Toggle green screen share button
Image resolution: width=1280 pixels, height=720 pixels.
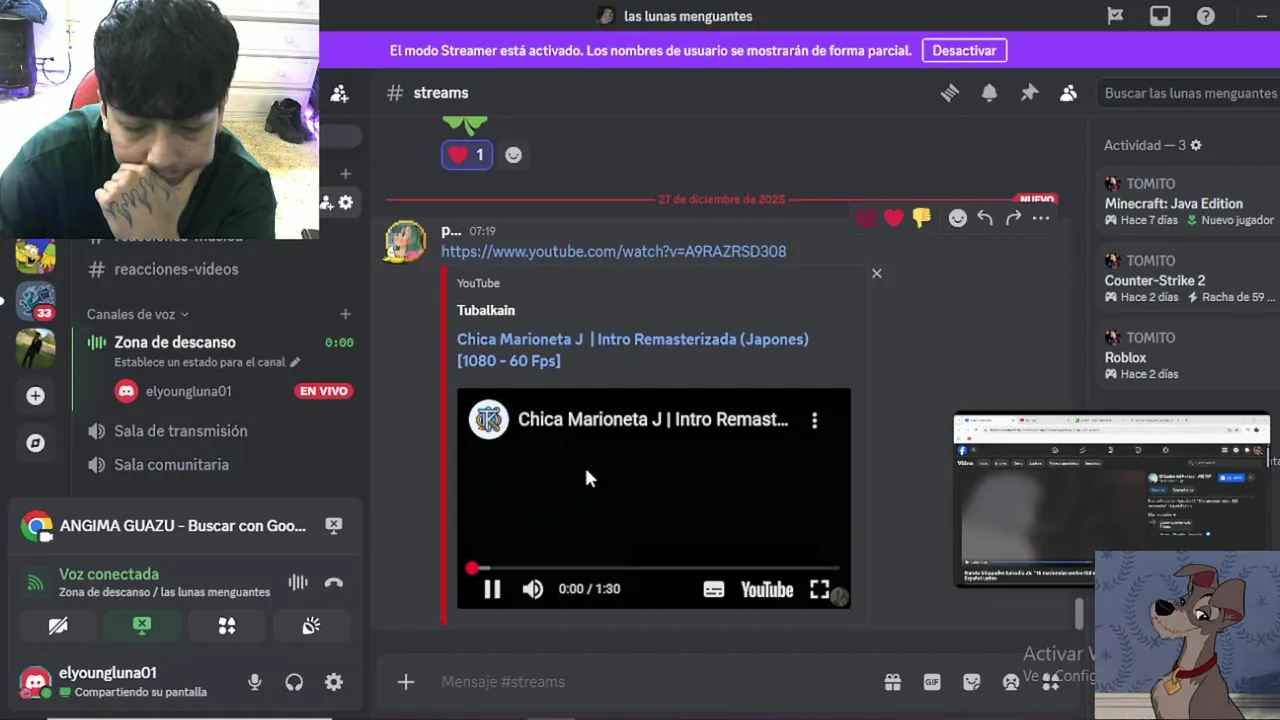142,626
